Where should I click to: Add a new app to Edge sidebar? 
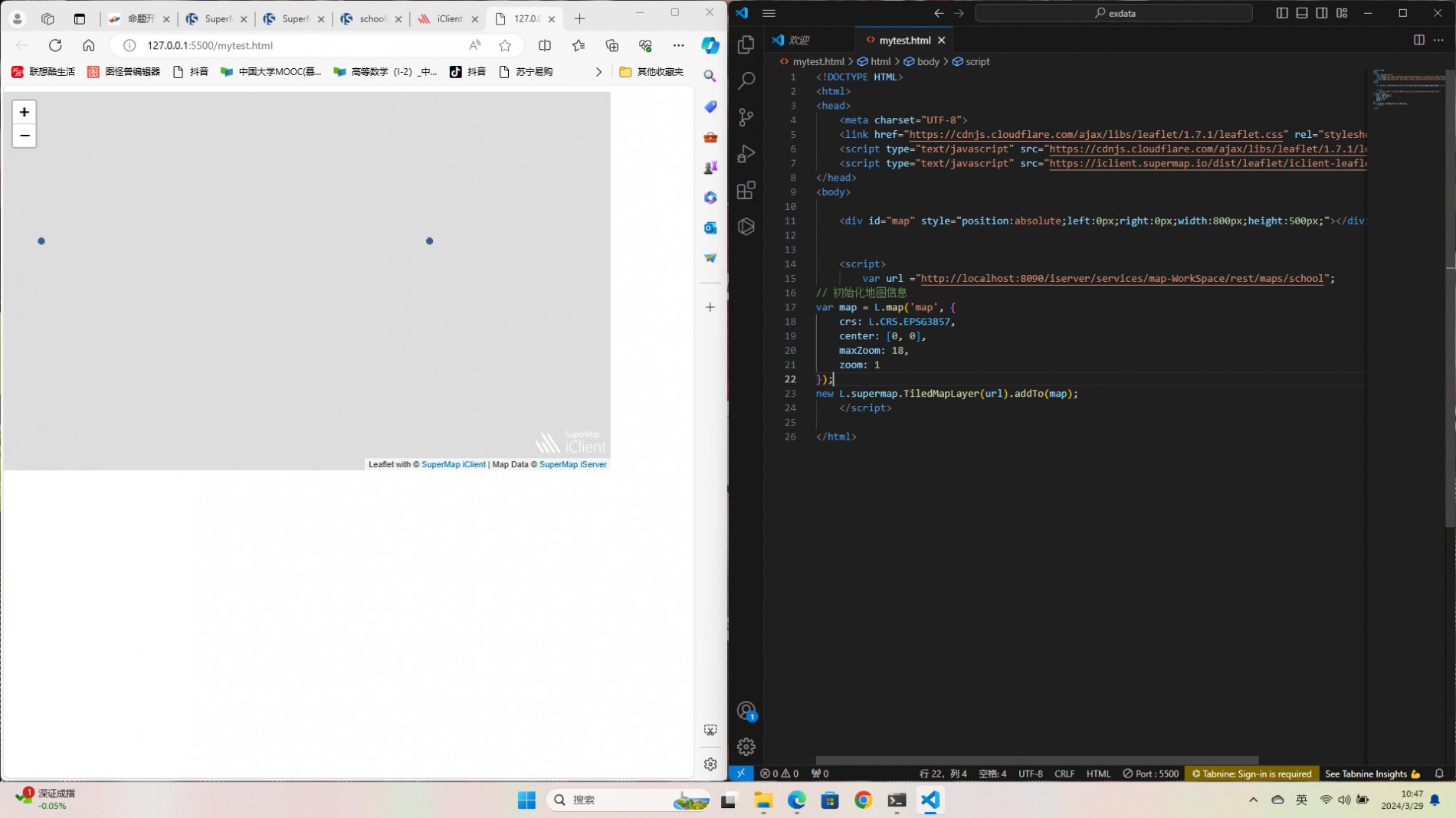click(x=710, y=307)
